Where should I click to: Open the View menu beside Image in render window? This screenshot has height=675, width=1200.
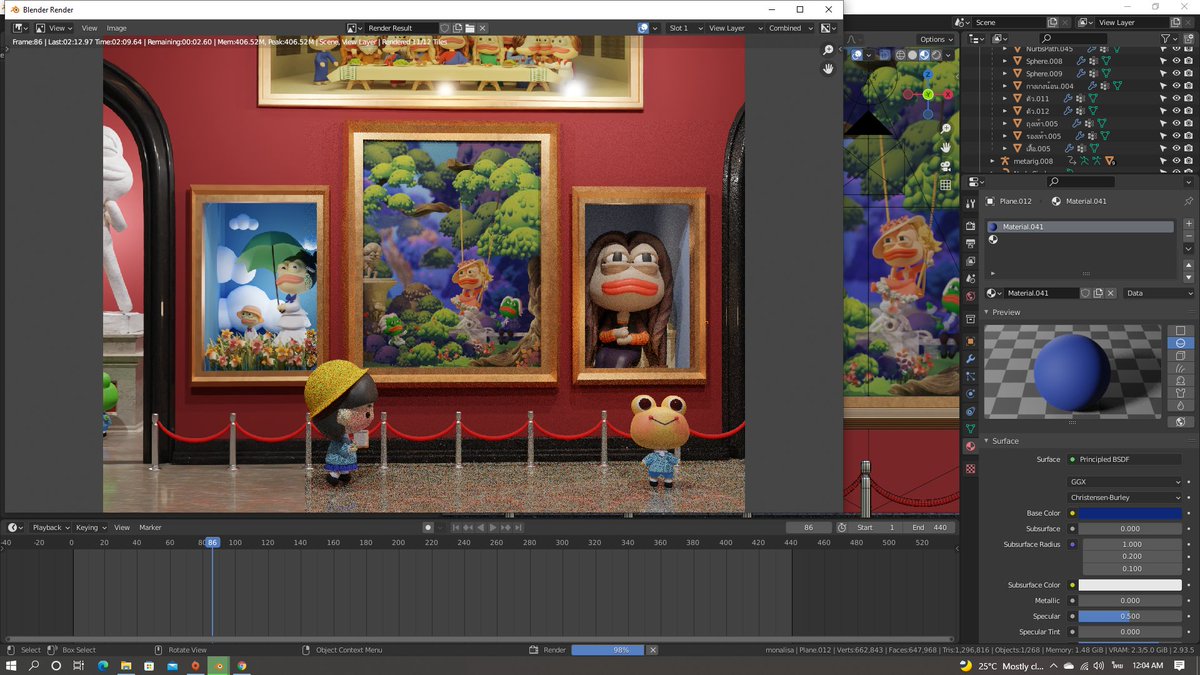89,28
